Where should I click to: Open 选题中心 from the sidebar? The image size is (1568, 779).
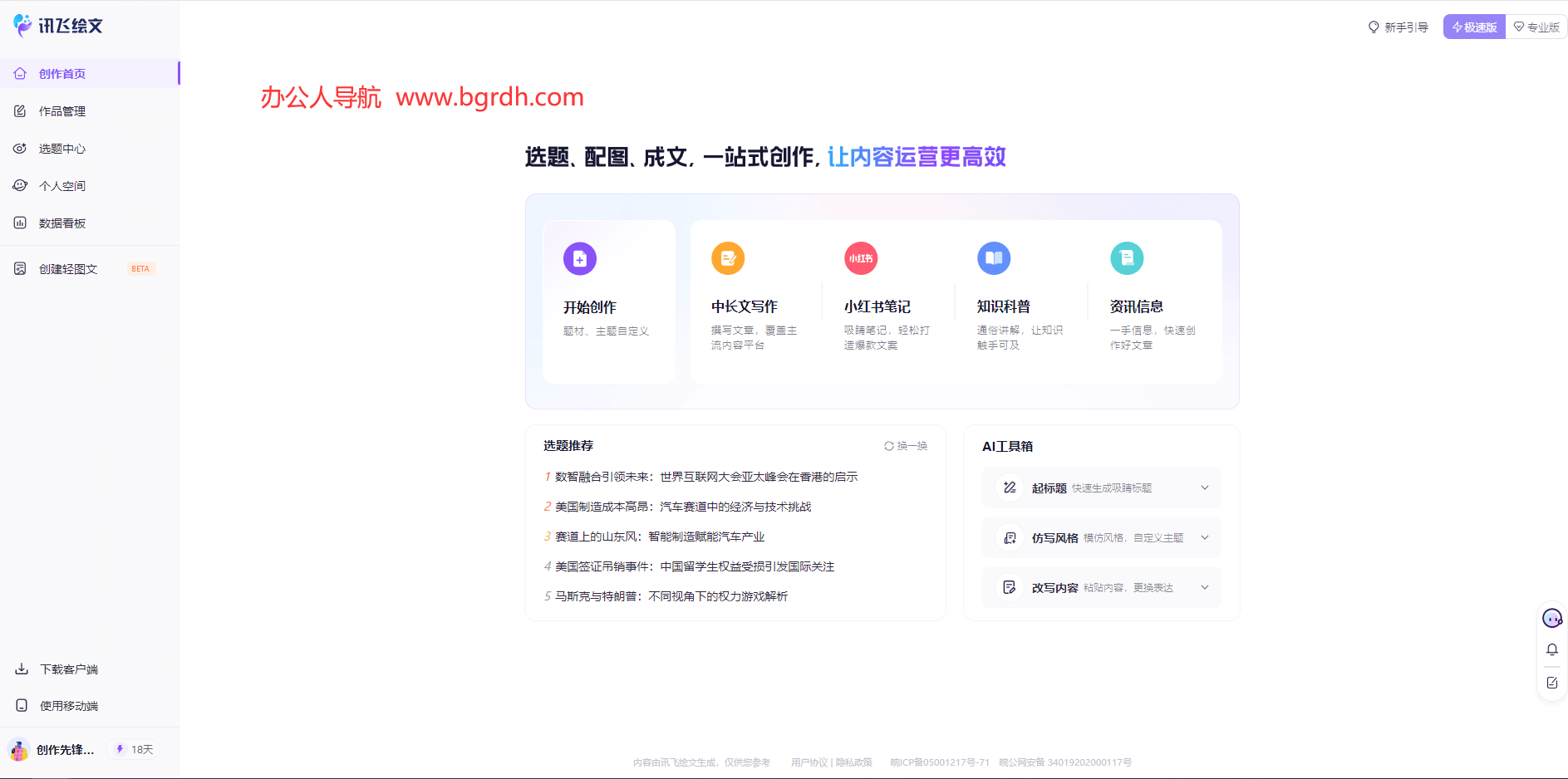61,148
